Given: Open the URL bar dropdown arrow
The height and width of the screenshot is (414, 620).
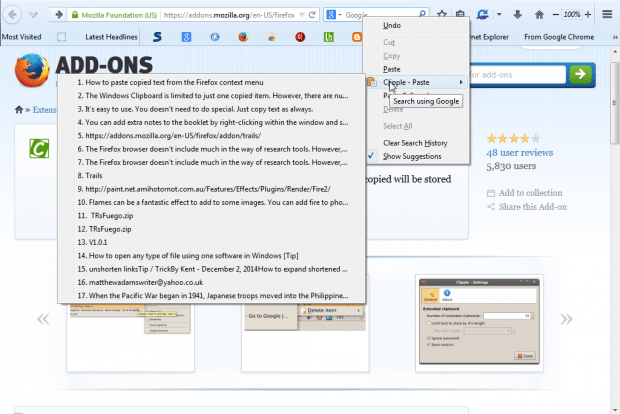Looking at the screenshot, I should point(302,15).
